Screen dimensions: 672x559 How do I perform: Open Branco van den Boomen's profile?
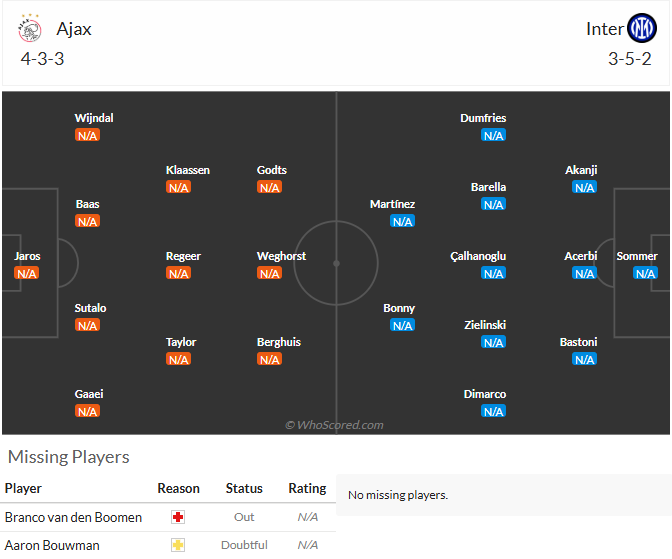[73, 517]
